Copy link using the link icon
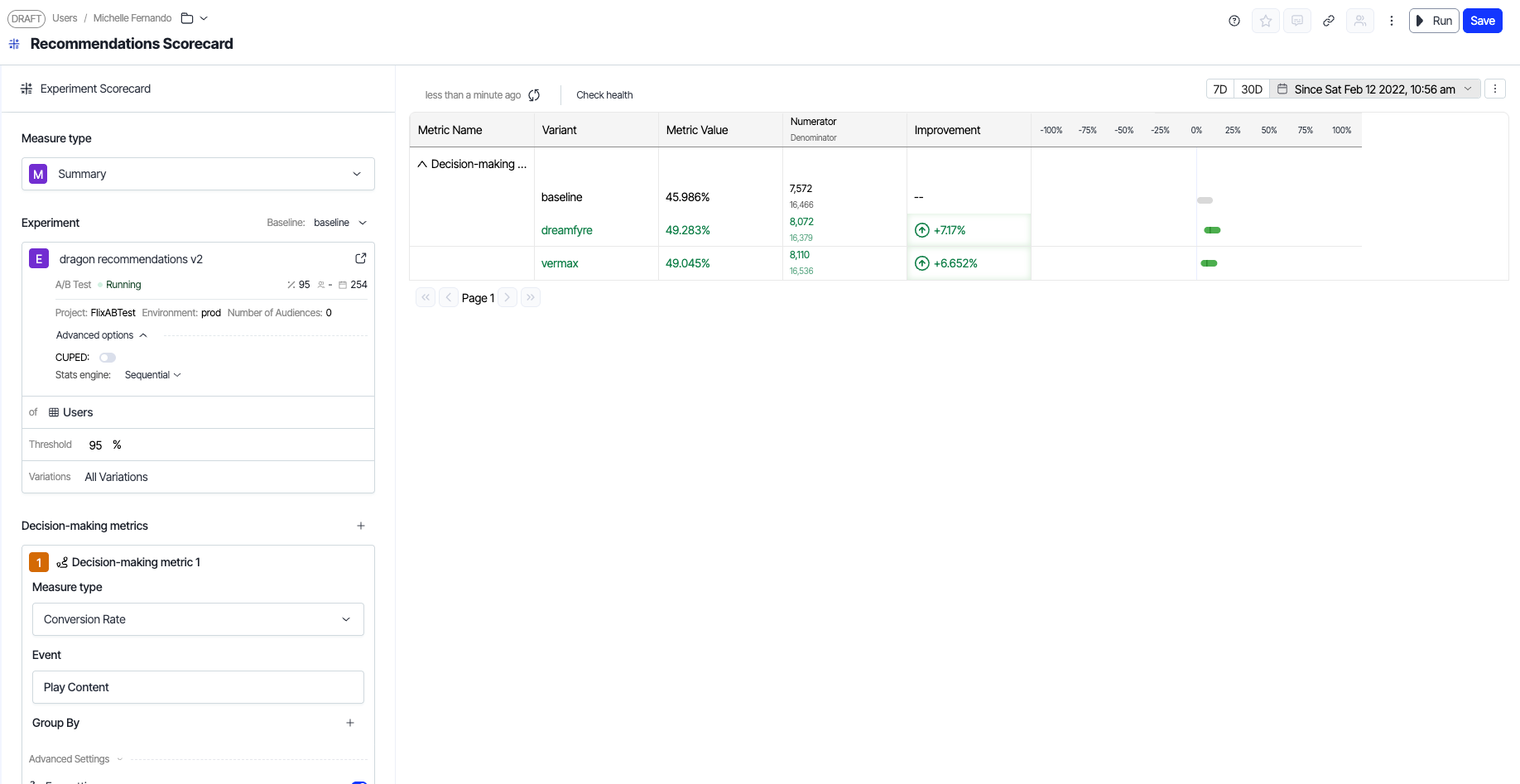The width and height of the screenshot is (1520, 784). (1329, 21)
